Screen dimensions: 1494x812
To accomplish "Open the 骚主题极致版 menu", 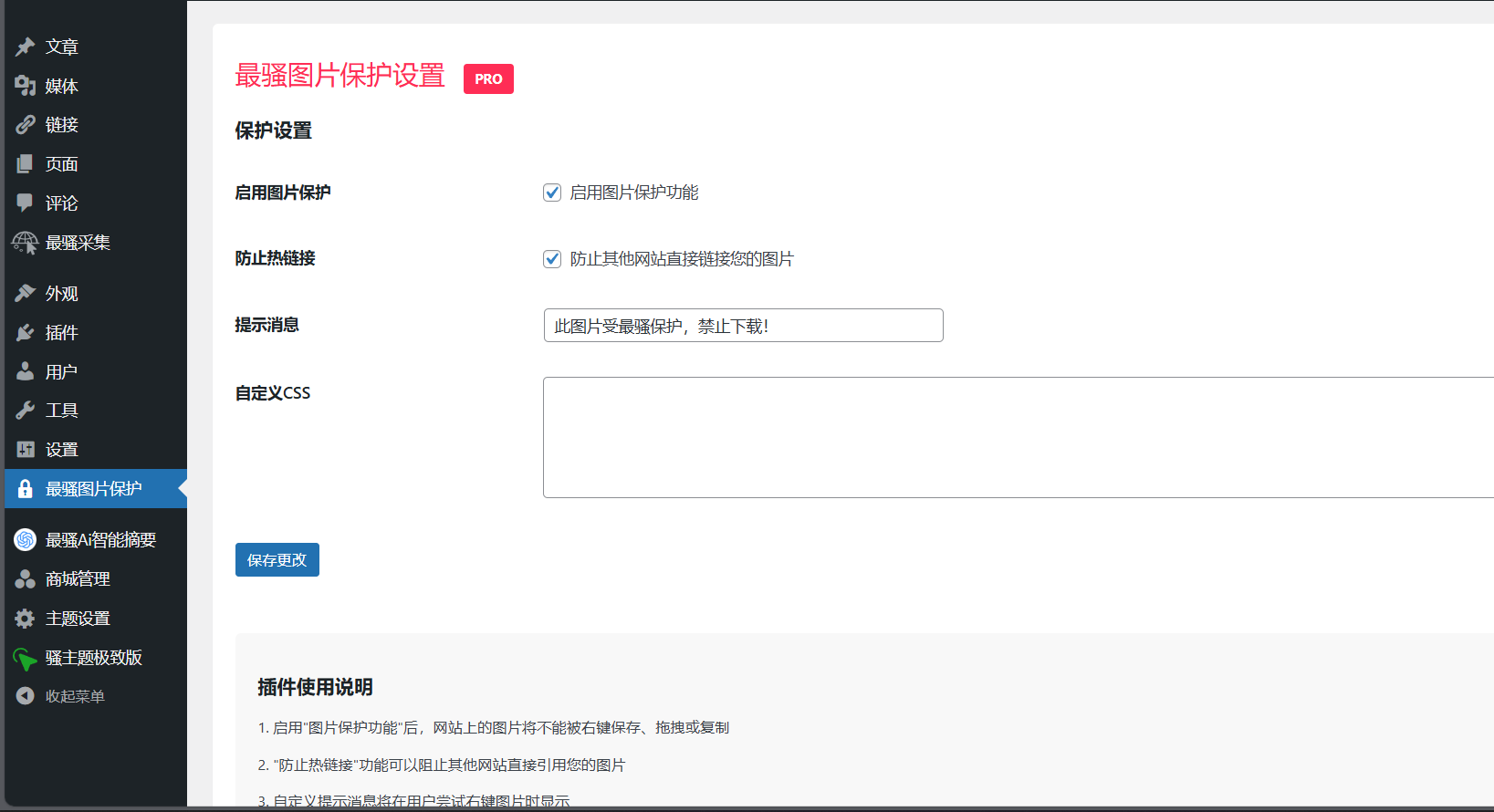I will [96, 658].
